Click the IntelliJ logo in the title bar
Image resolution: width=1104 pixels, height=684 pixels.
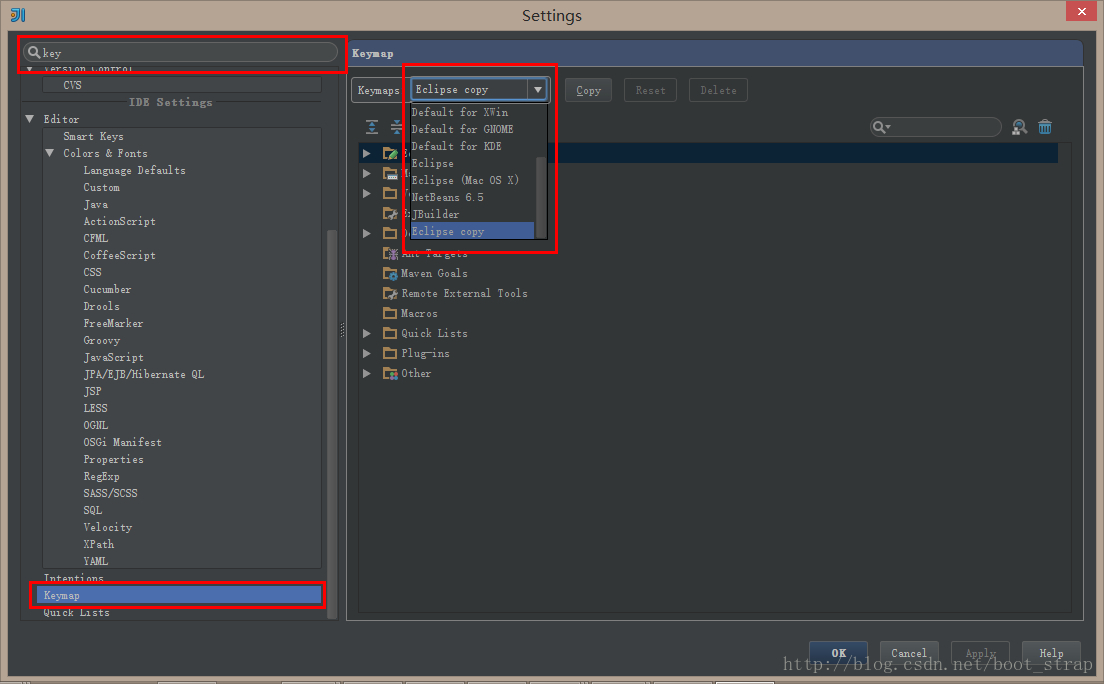point(18,14)
